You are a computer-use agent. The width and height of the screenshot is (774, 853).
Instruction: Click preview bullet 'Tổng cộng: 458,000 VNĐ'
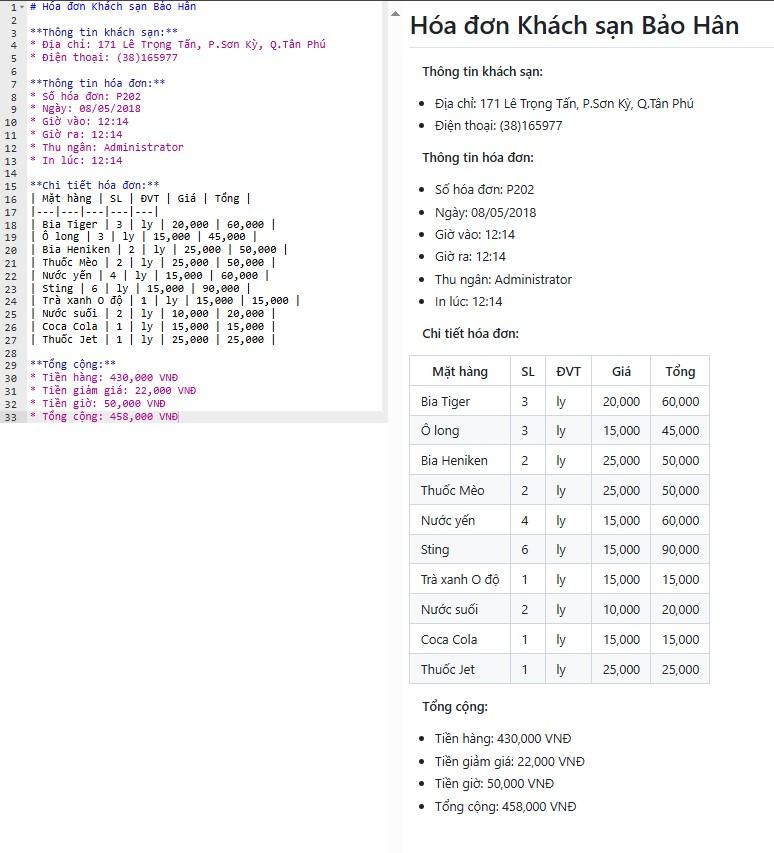tap(505, 807)
